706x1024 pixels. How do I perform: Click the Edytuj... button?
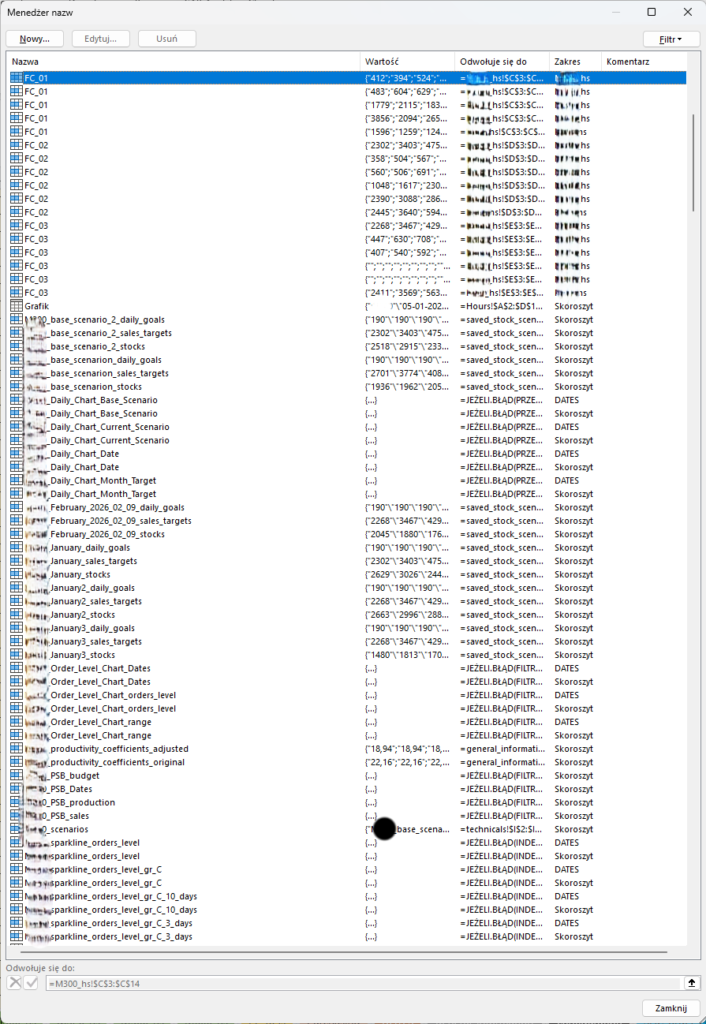pyautogui.click(x=101, y=39)
